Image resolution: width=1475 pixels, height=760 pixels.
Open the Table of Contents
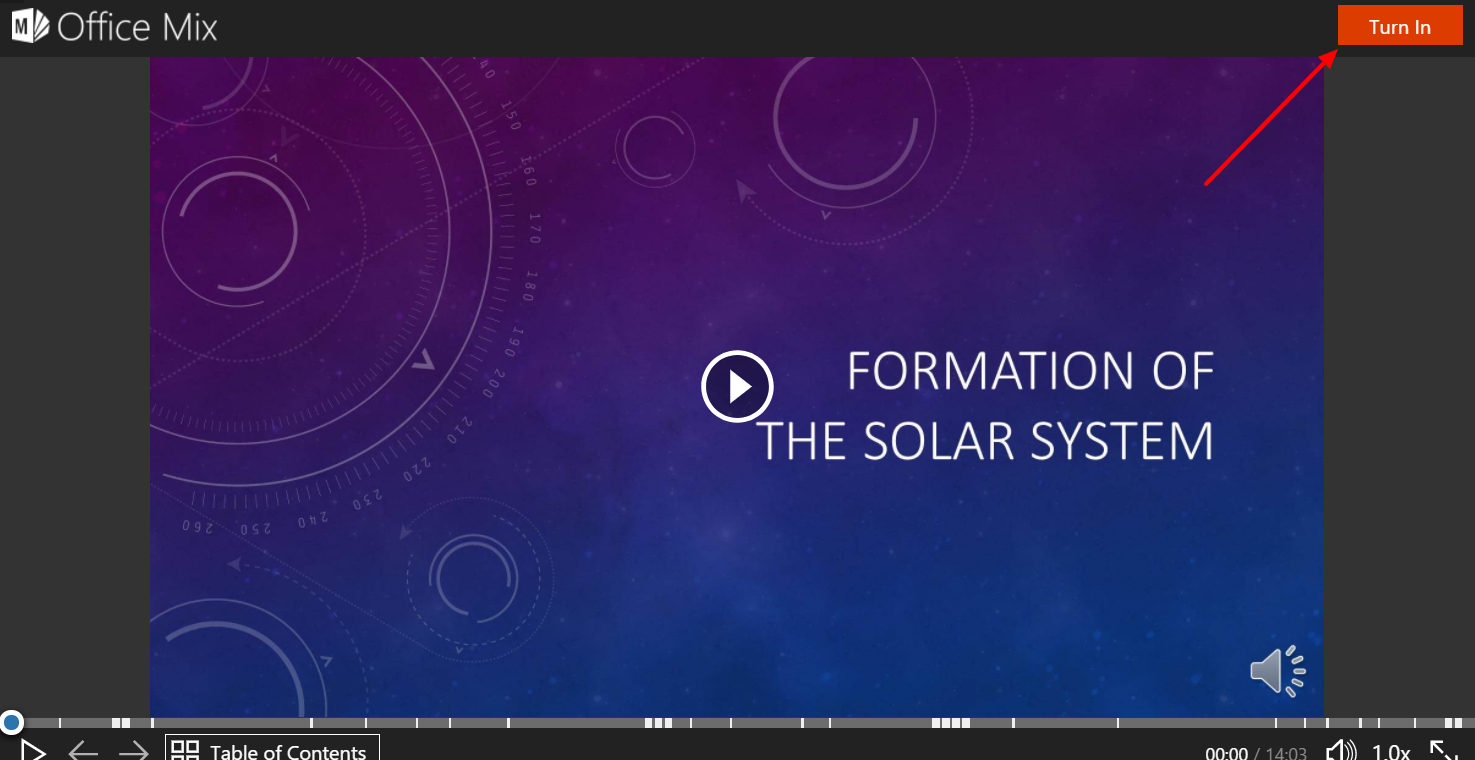(272, 748)
